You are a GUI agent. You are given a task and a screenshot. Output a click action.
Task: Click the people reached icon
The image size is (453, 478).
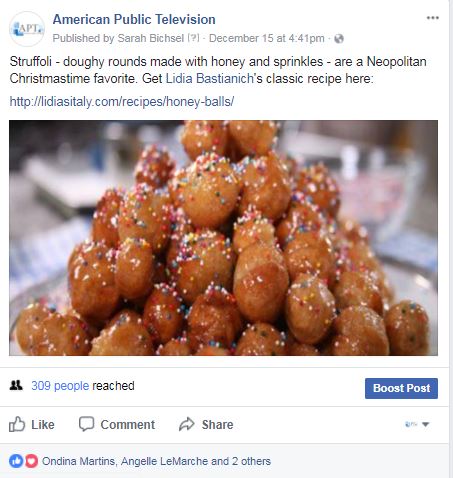pyautogui.click(x=16, y=385)
